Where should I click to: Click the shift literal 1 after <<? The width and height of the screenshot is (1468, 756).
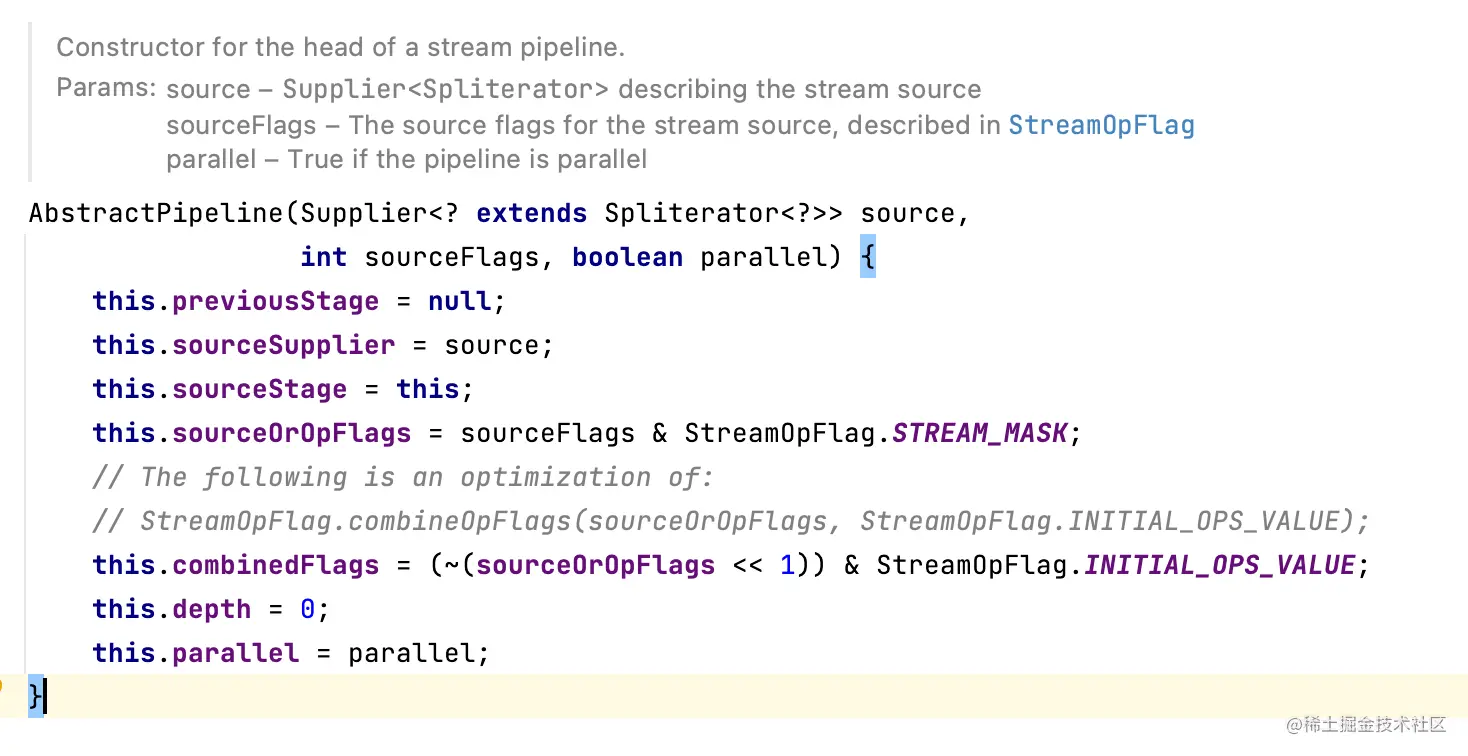pos(787,565)
